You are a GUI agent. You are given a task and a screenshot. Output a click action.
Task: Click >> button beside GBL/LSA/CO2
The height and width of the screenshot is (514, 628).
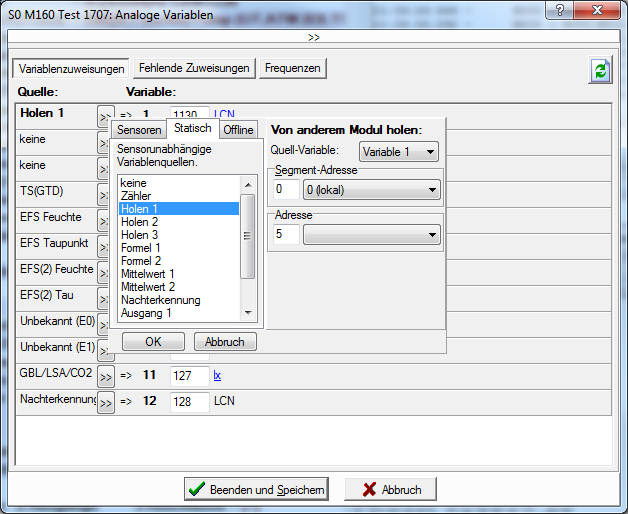105,377
